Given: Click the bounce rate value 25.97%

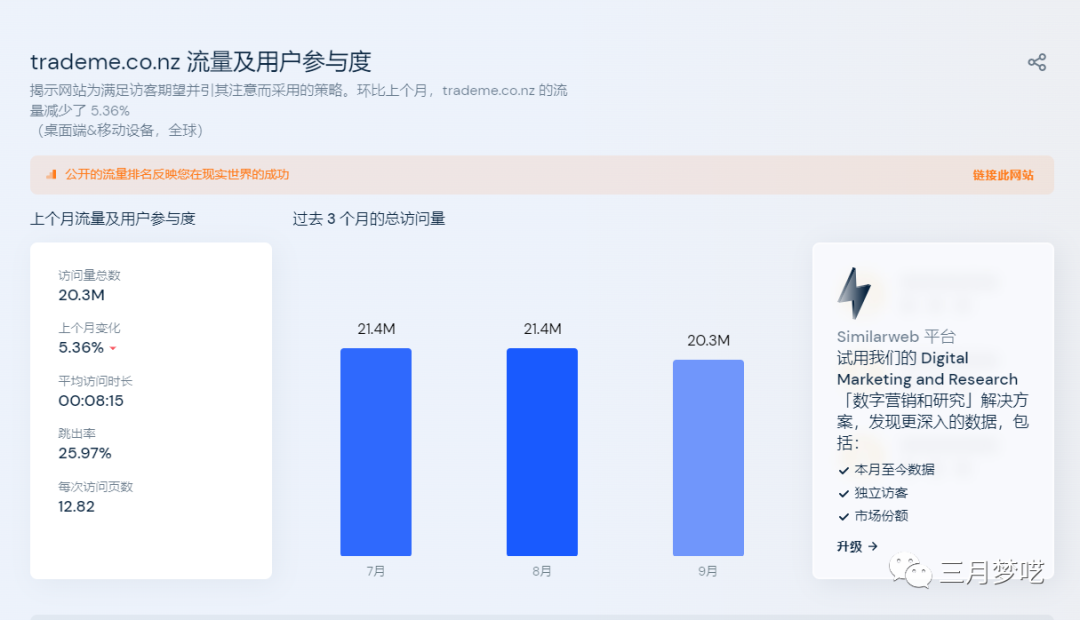Looking at the screenshot, I should [x=85, y=453].
